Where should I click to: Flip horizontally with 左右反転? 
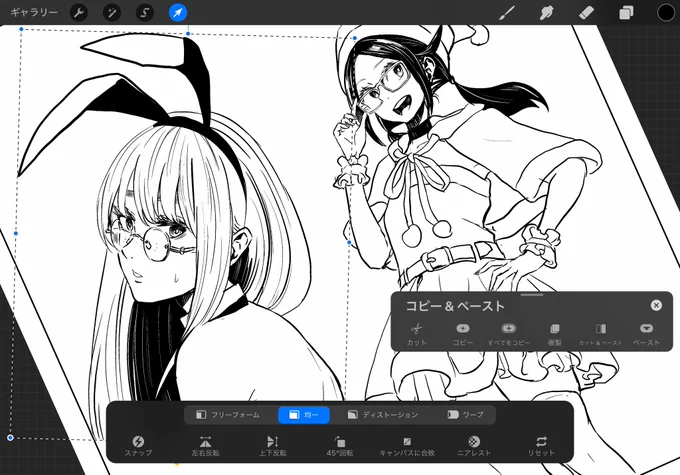click(x=206, y=446)
